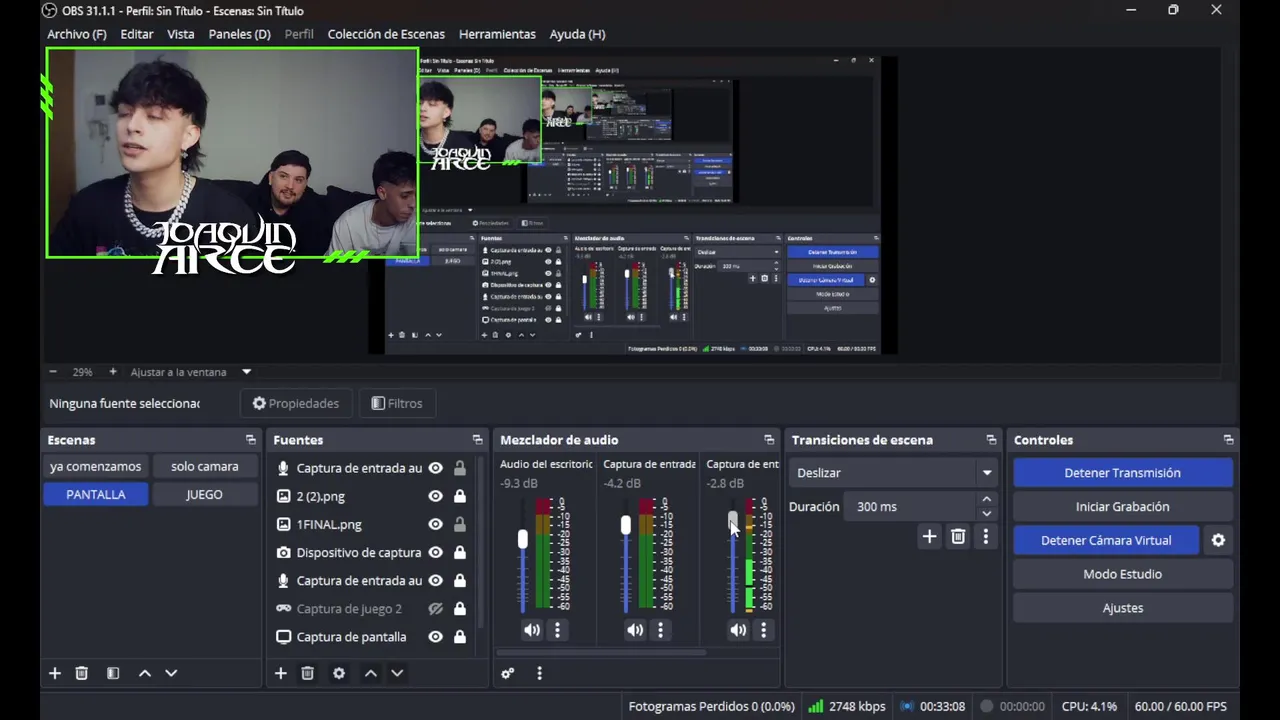Open Archivo (F) menu
This screenshot has height=720, width=1280.
tap(77, 34)
